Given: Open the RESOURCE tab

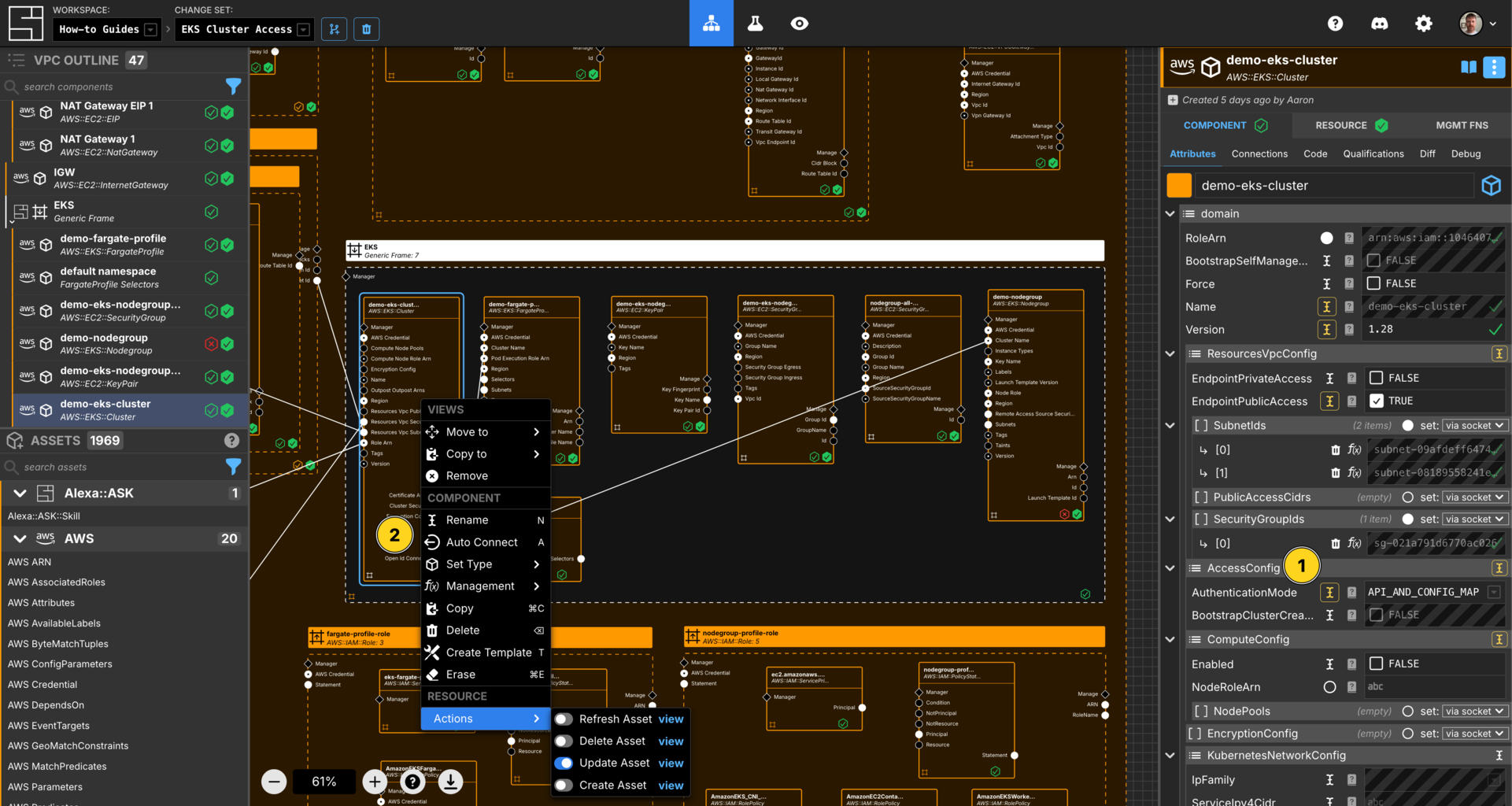Looking at the screenshot, I should (x=1351, y=125).
